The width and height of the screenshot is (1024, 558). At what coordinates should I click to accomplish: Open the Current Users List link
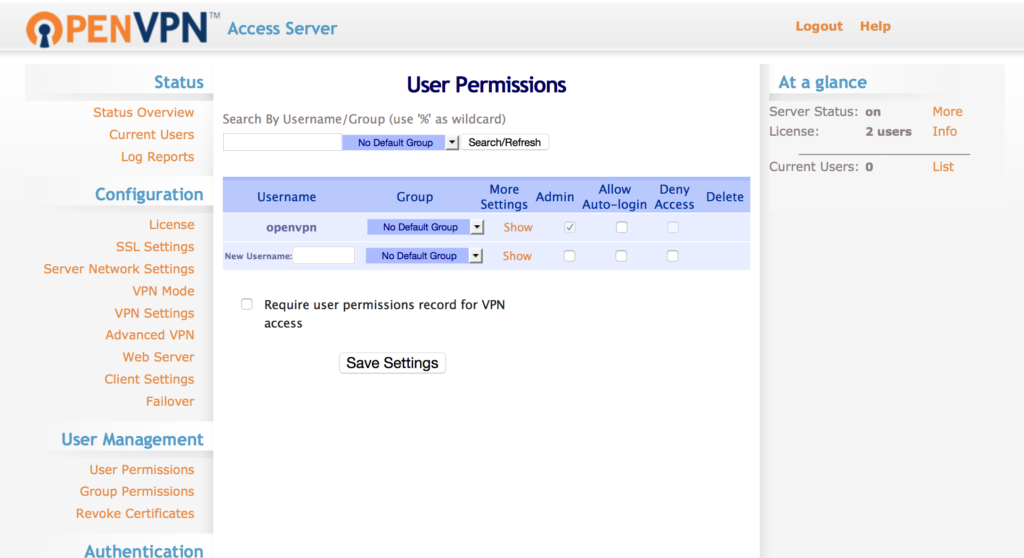943,167
